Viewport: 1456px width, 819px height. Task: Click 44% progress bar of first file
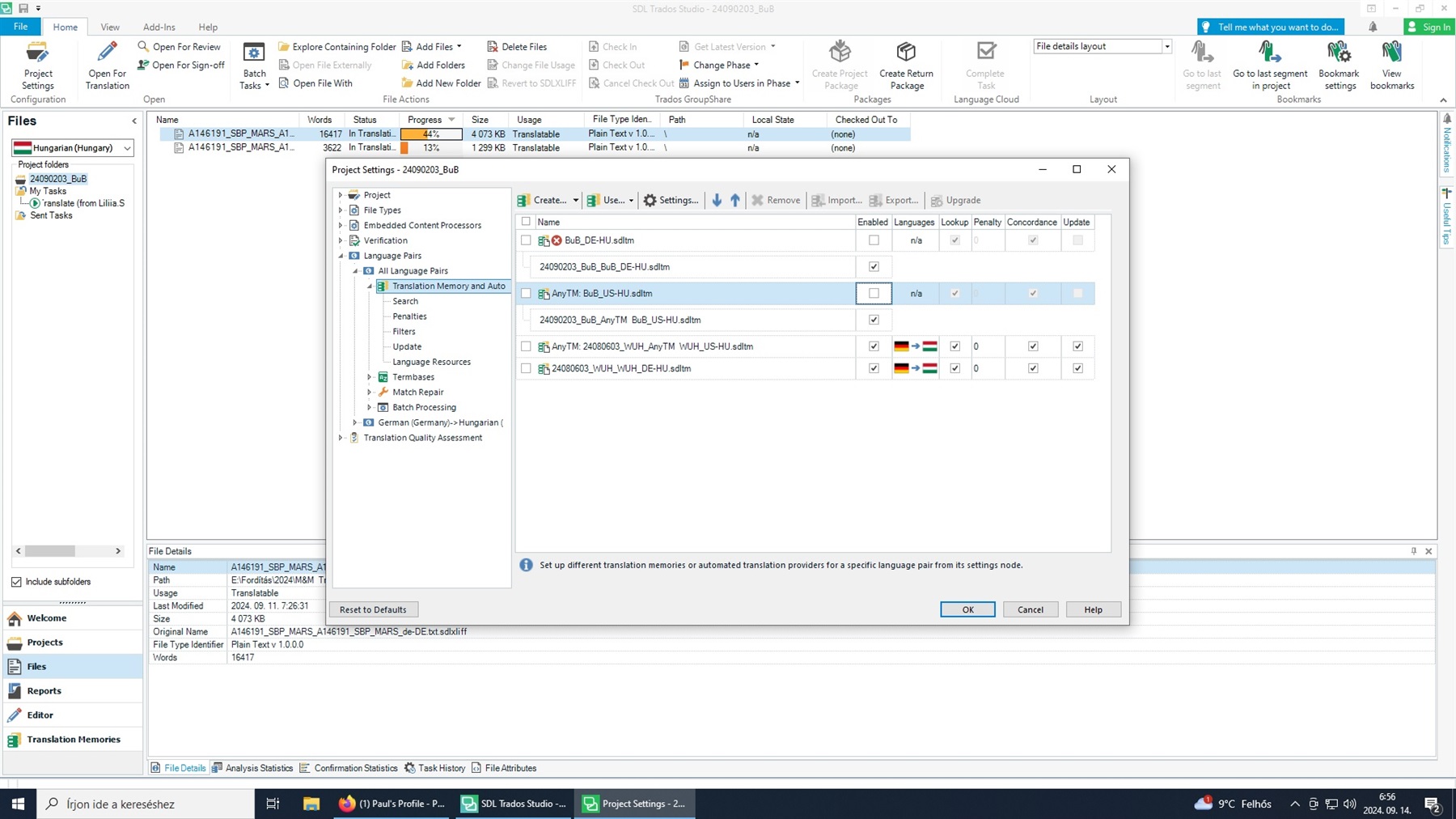tap(431, 134)
